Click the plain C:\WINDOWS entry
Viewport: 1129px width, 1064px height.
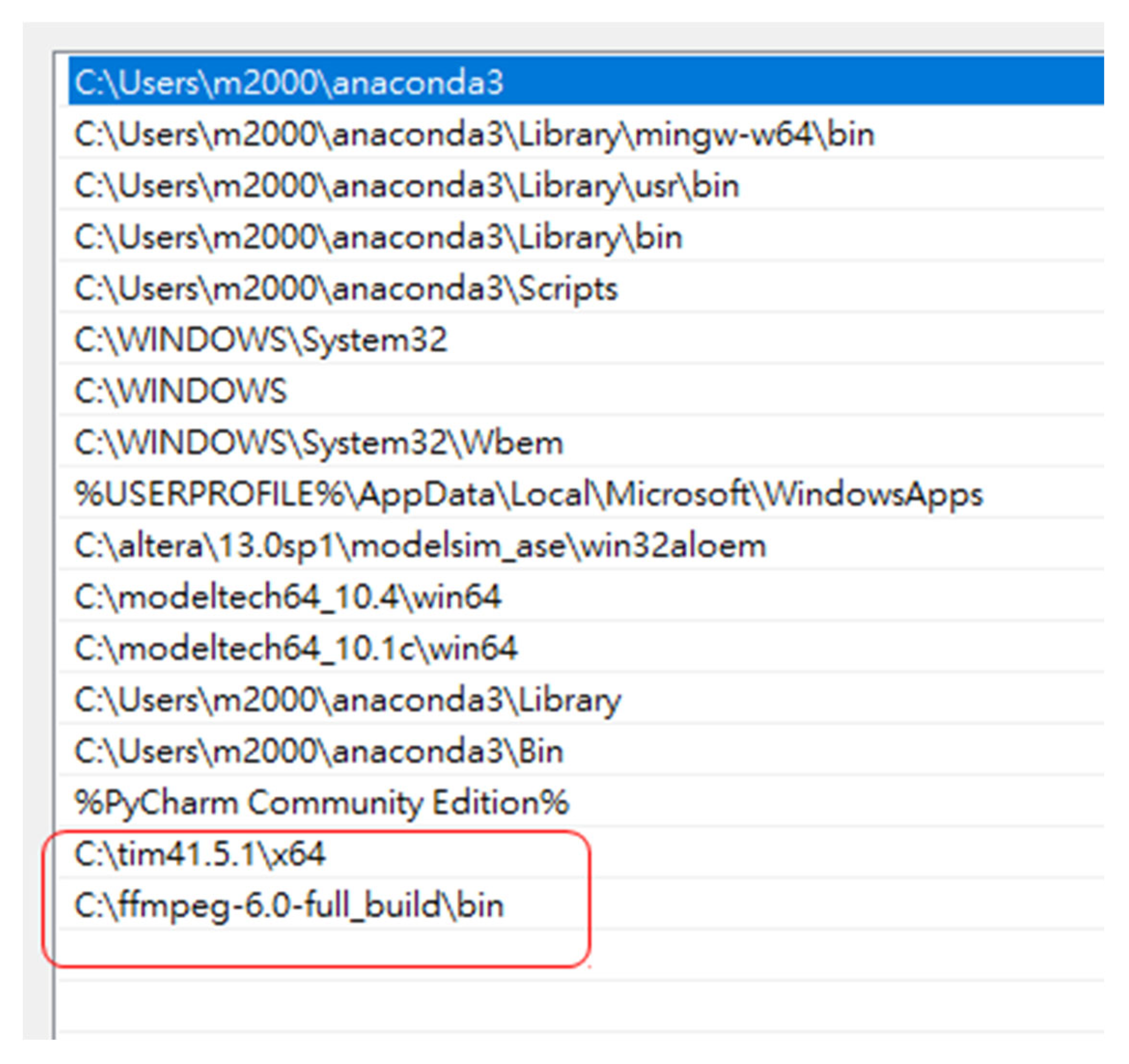pyautogui.click(x=181, y=392)
